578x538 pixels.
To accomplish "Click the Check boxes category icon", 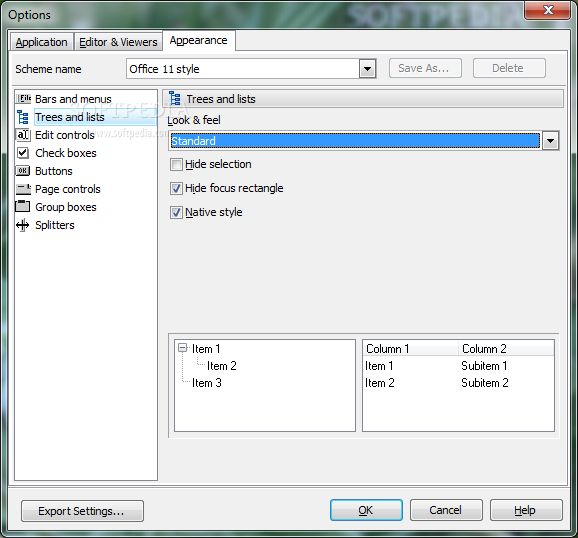I will (x=23, y=153).
